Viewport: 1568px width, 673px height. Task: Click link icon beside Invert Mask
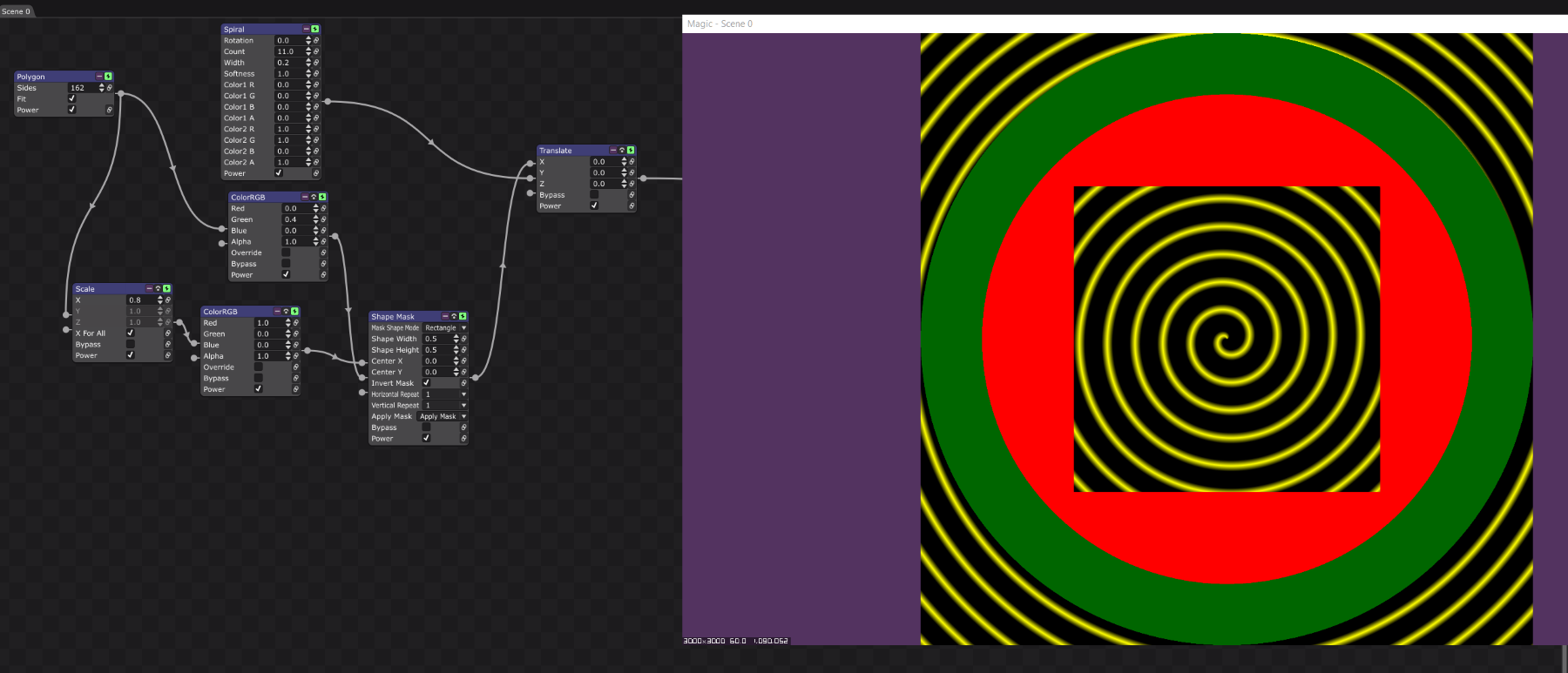[463, 383]
